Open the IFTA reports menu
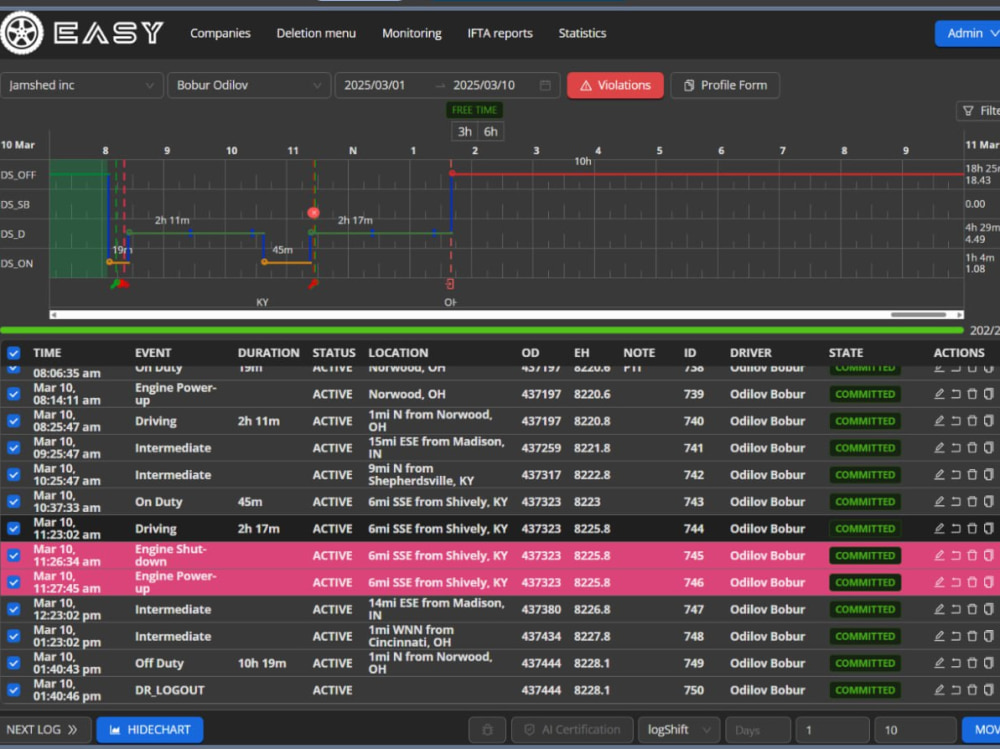This screenshot has width=1000, height=749. tap(500, 33)
